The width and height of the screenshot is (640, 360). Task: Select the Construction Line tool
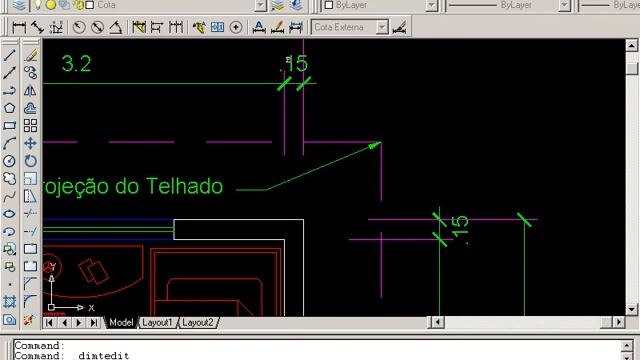point(9,73)
